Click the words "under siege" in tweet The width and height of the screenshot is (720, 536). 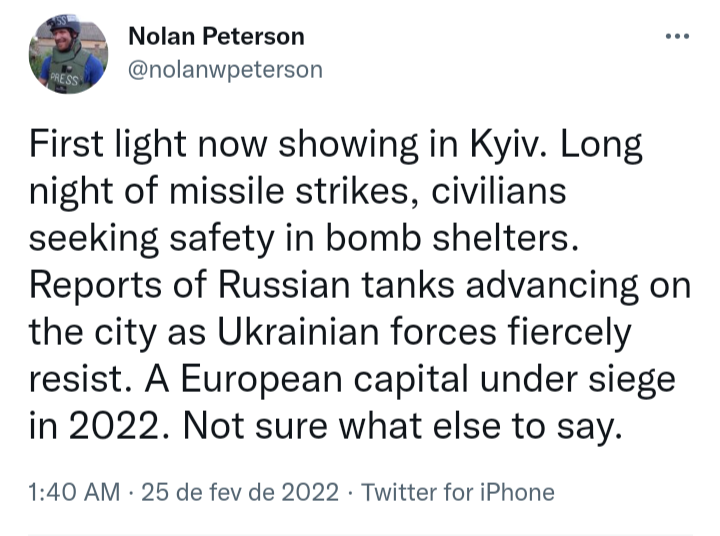click(596, 379)
